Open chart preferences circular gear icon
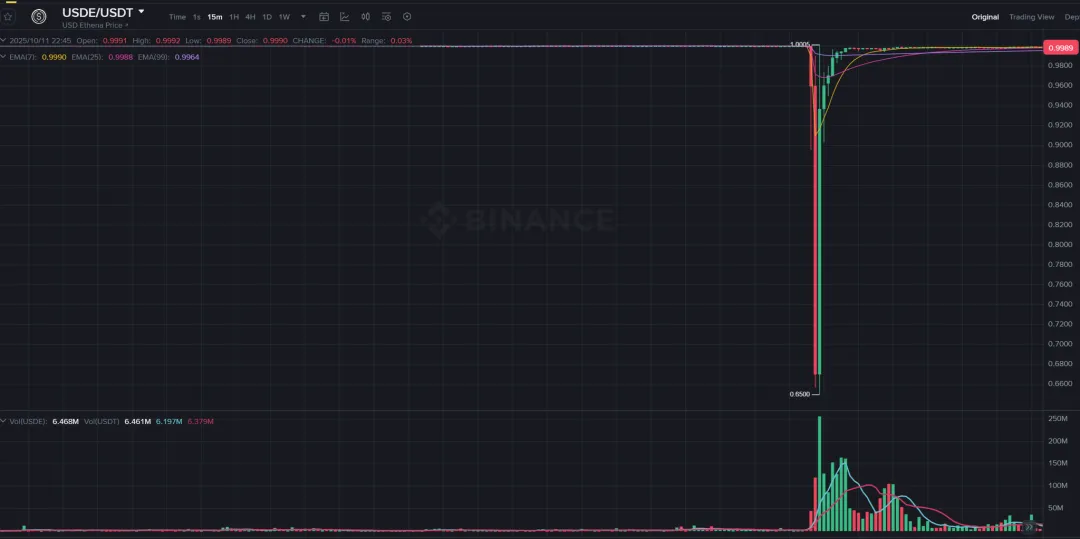 click(407, 17)
